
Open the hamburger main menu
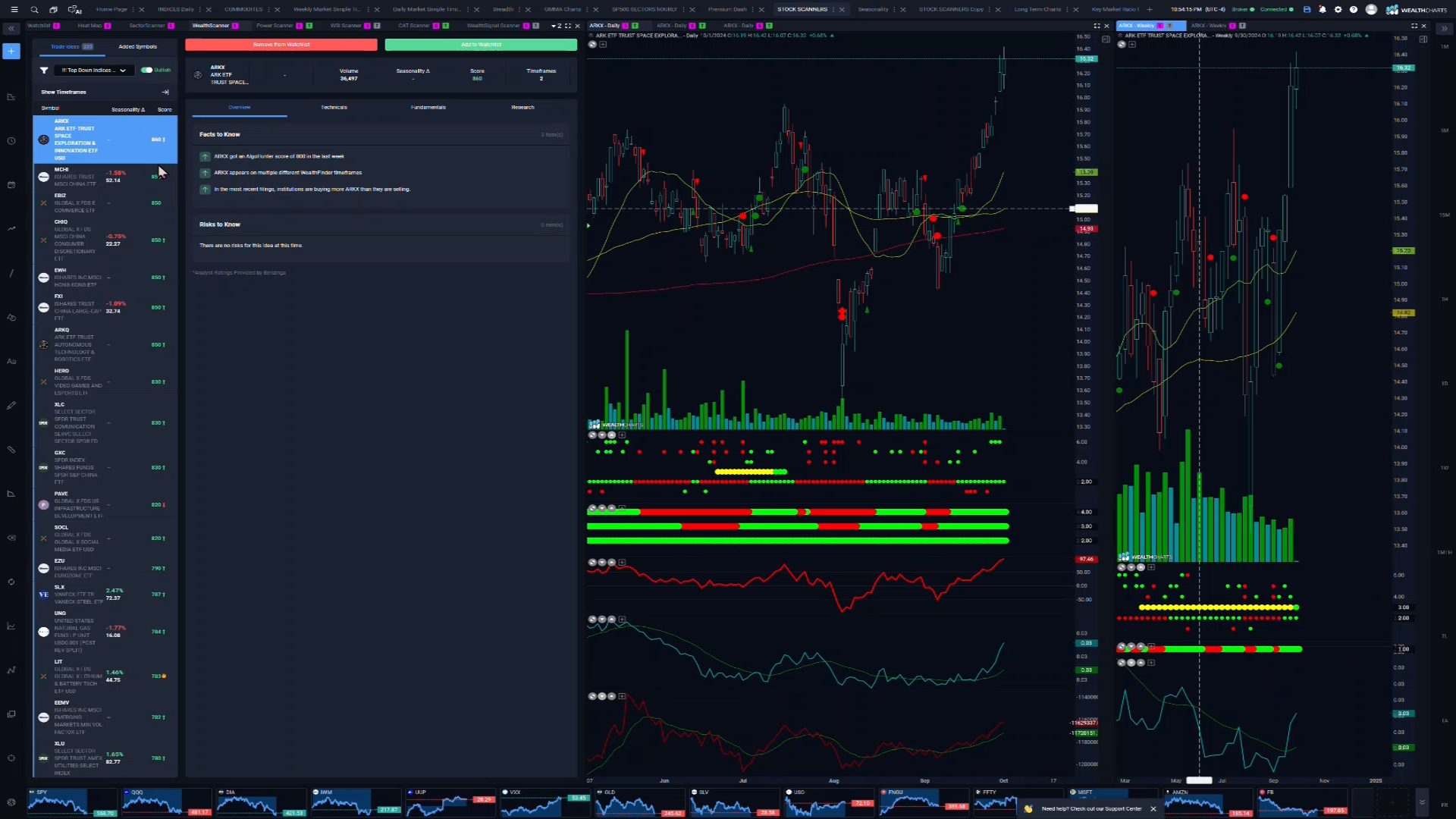[14, 10]
